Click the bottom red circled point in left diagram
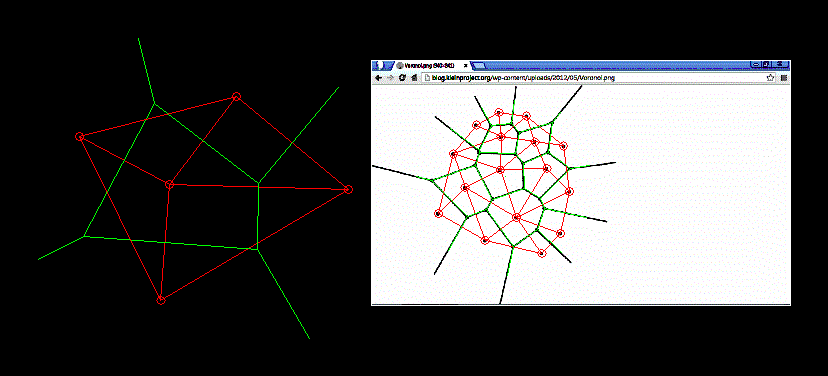The image size is (828, 376). tap(161, 300)
